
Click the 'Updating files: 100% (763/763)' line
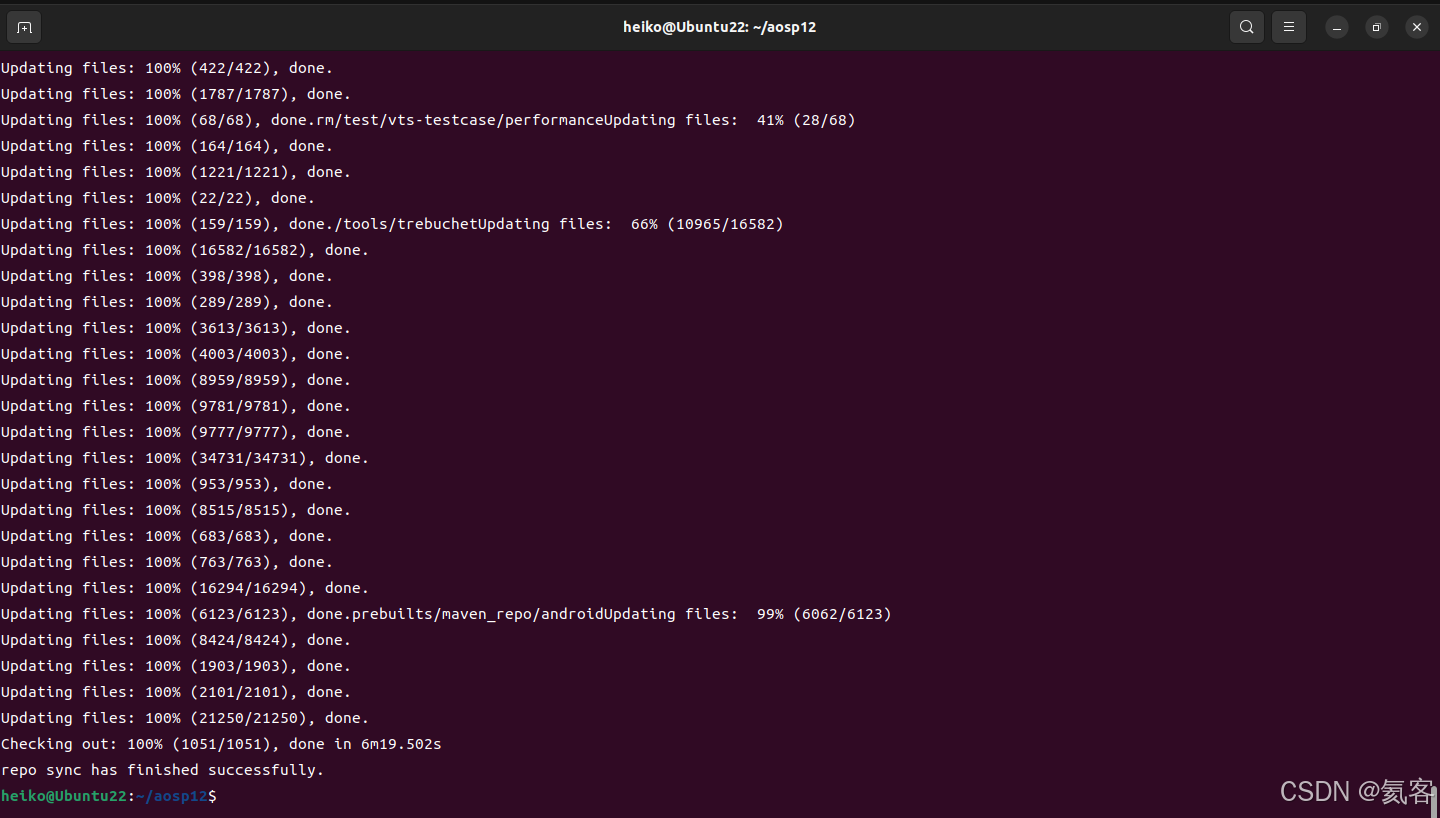(167, 562)
